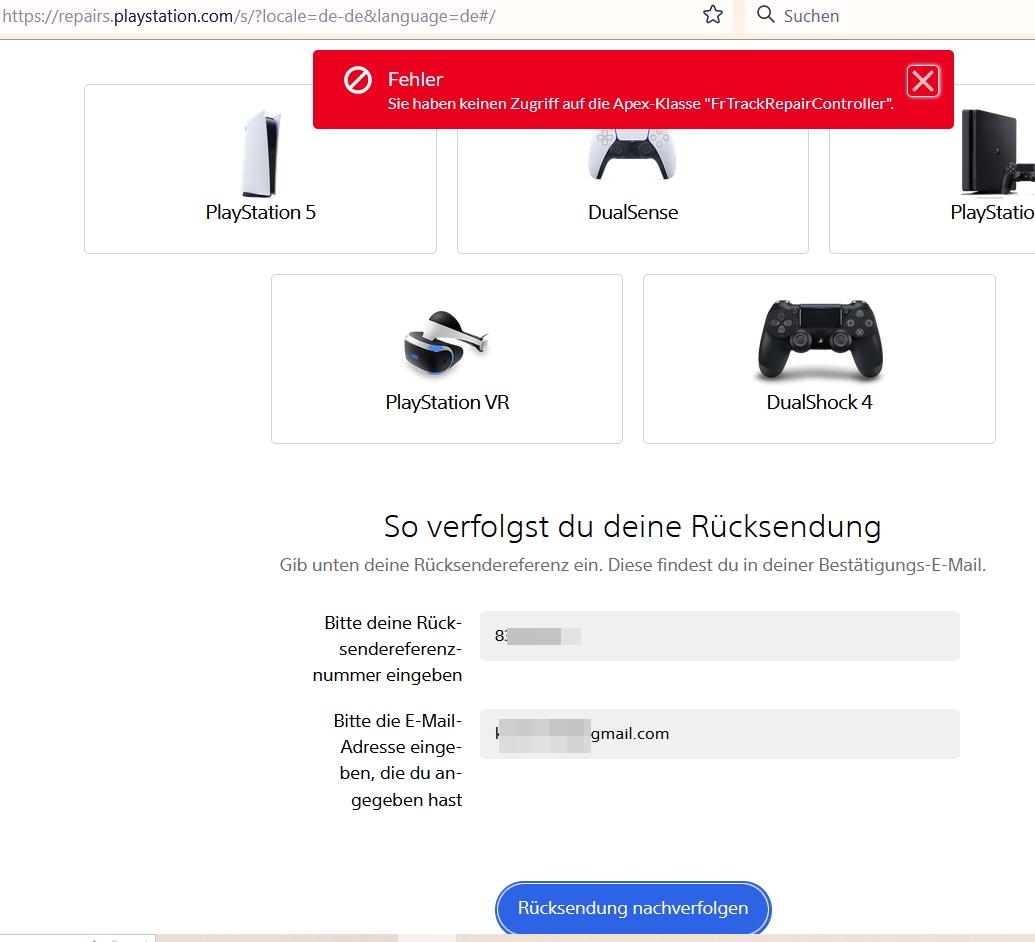Select the PlayStation 5 console image
Screen dimensions: 1035x942
(261, 154)
